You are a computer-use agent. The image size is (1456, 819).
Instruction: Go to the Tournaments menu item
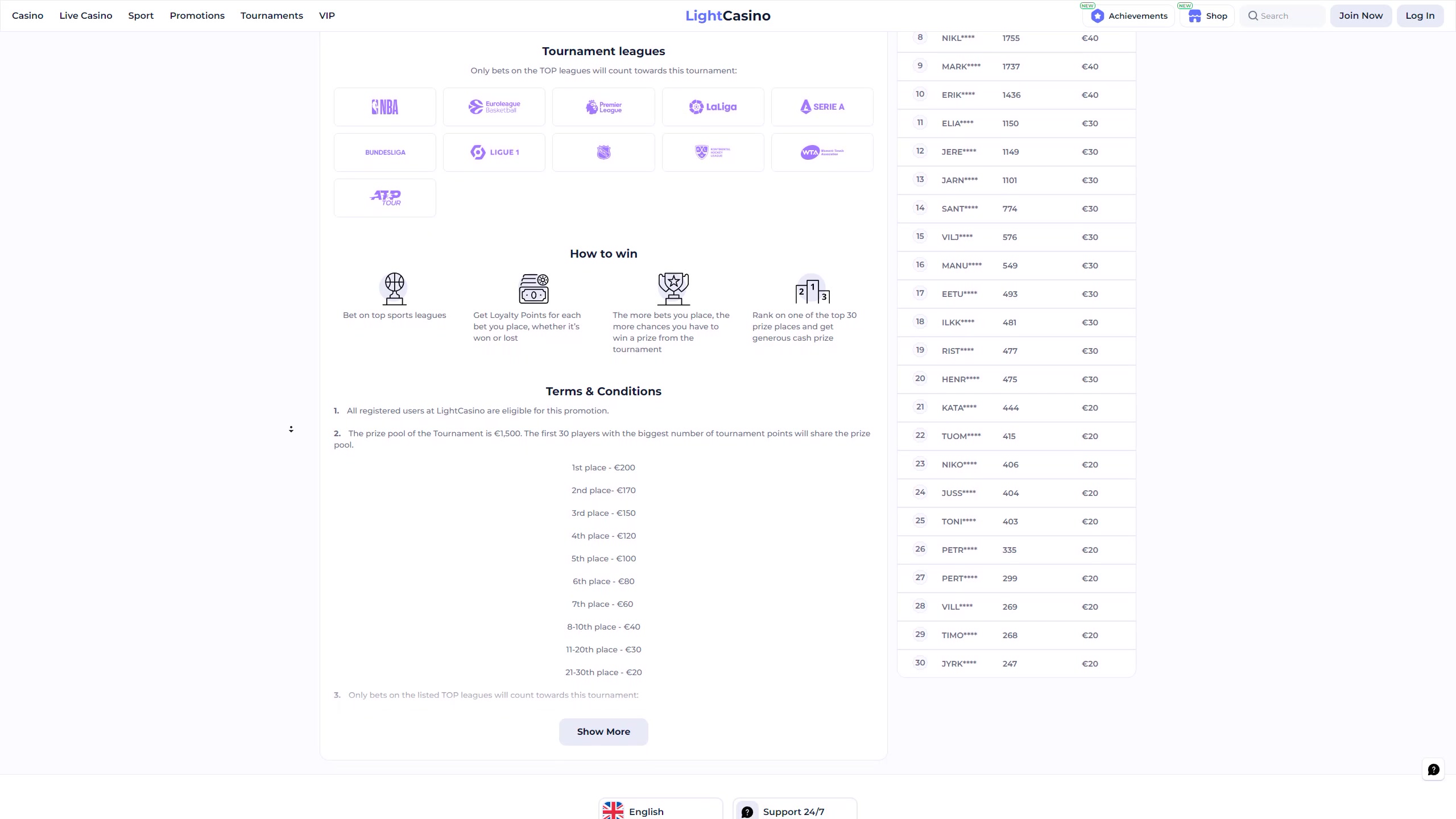click(x=271, y=16)
